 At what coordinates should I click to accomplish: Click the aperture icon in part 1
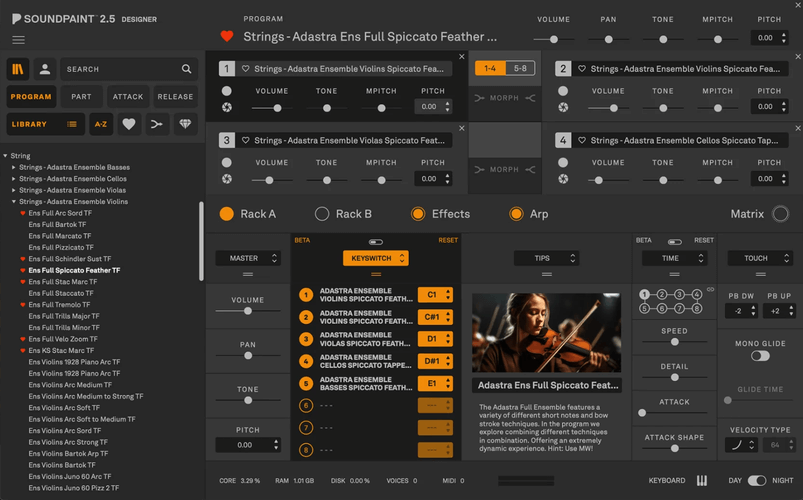coord(227,107)
